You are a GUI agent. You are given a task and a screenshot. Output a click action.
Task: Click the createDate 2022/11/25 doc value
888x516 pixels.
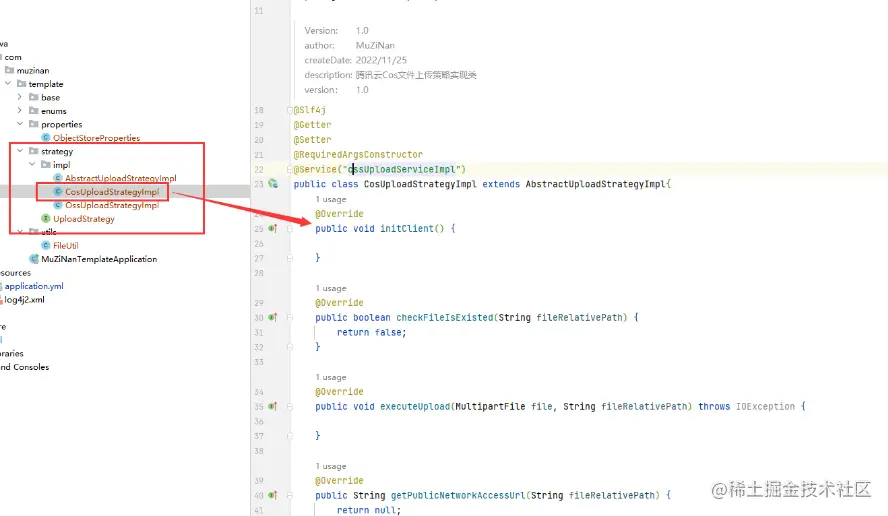381,60
